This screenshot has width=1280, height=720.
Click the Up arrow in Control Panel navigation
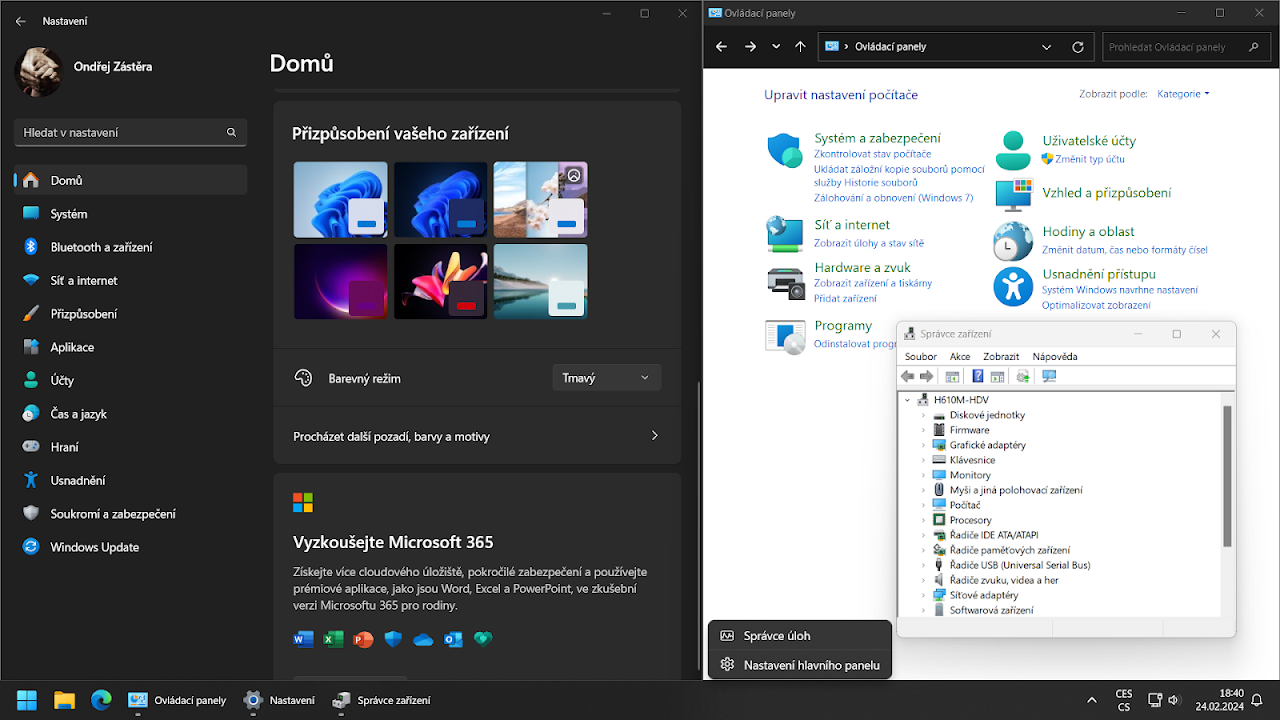(x=800, y=47)
